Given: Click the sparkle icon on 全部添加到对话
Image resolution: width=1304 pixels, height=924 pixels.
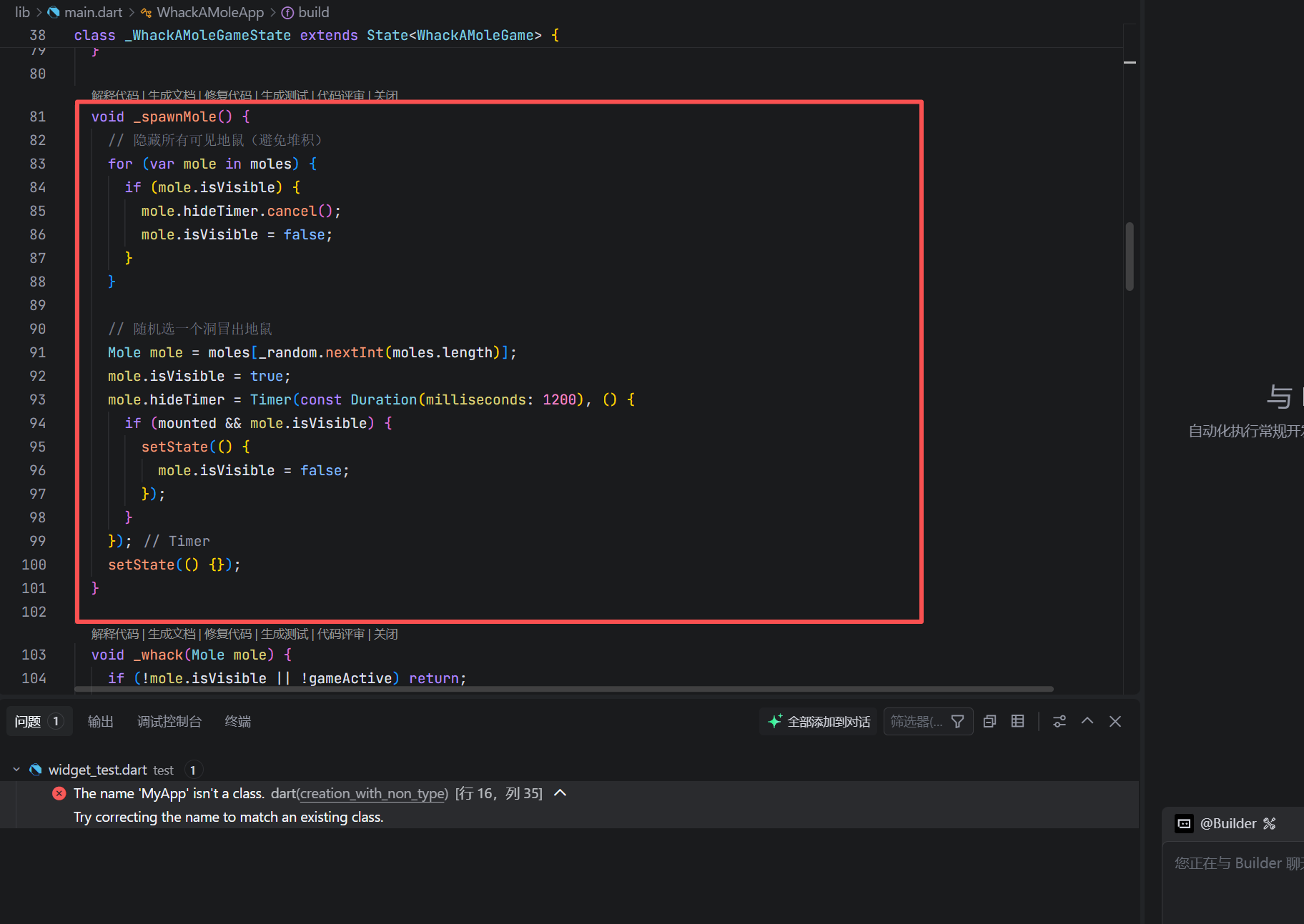Looking at the screenshot, I should coord(775,722).
